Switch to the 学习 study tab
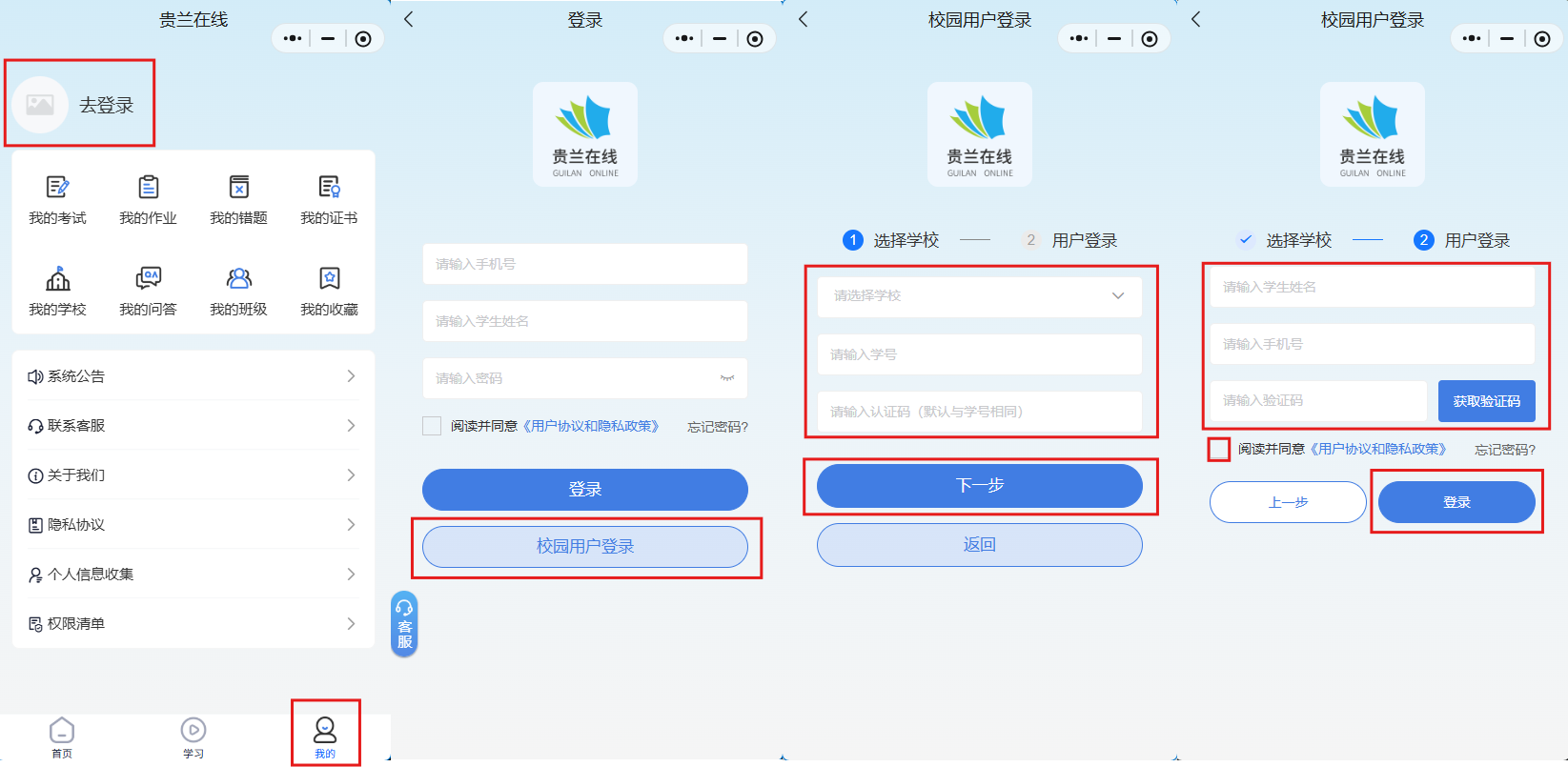The image size is (1568, 767). (193, 737)
